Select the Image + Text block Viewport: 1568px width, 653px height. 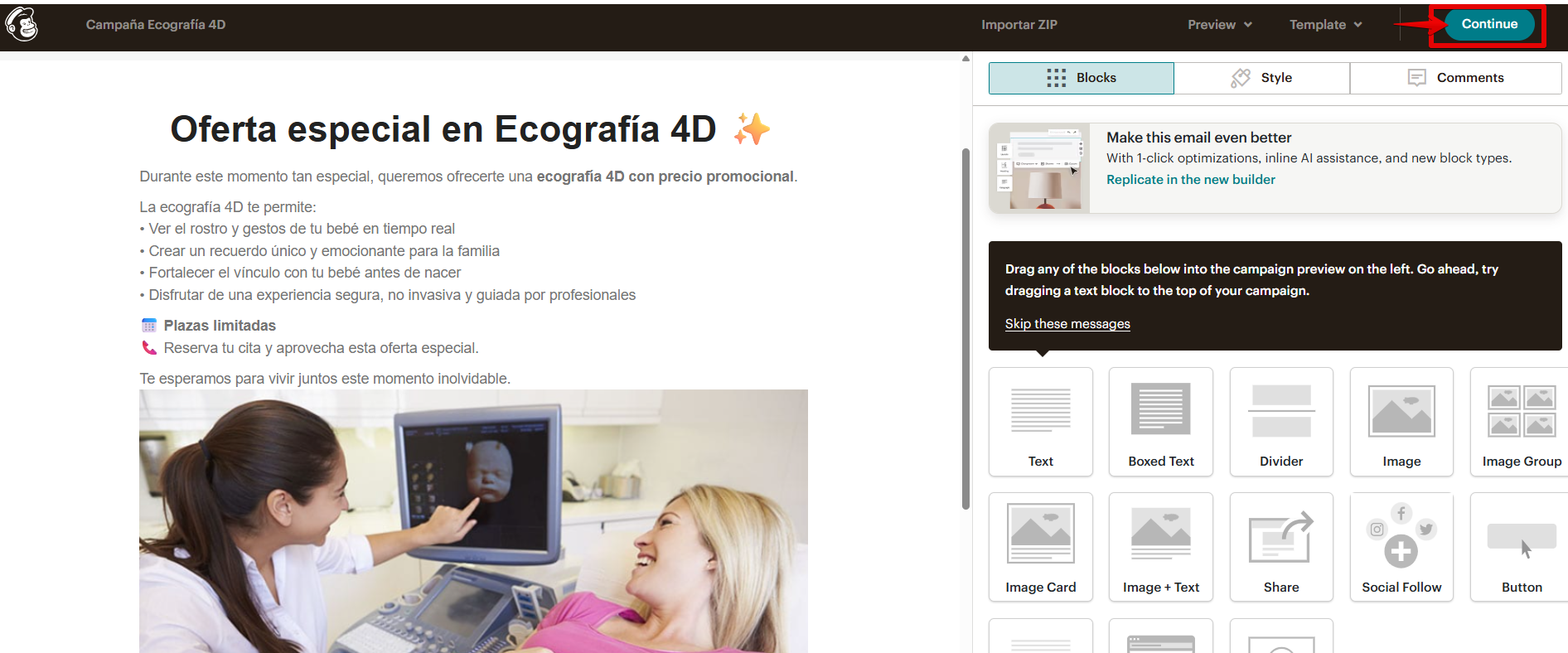point(1160,546)
